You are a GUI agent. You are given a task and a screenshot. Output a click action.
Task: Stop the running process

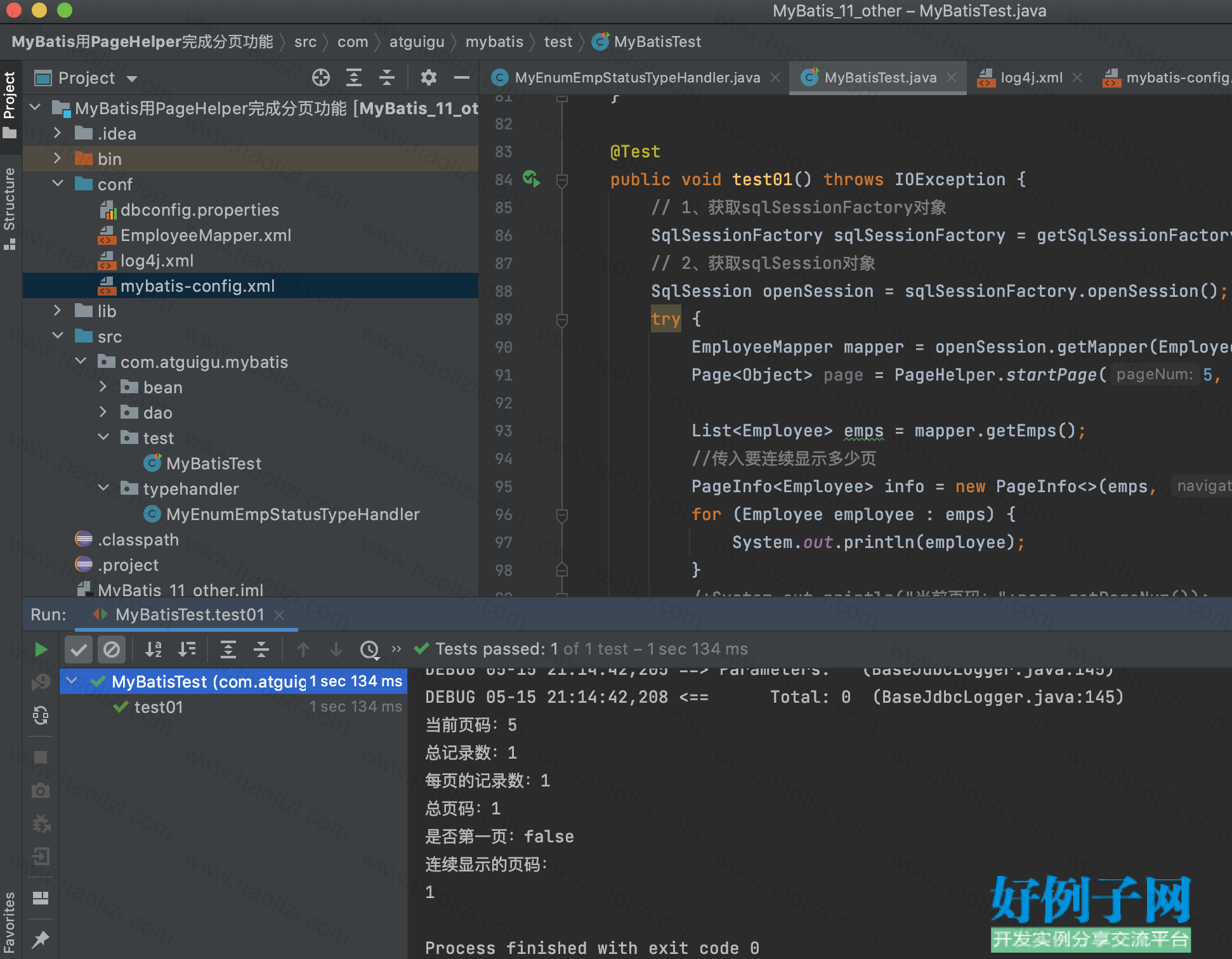[41, 757]
